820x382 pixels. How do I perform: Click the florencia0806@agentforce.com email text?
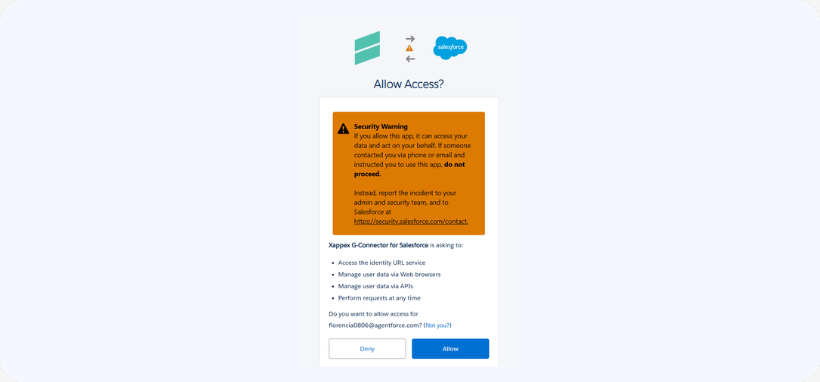(374, 325)
